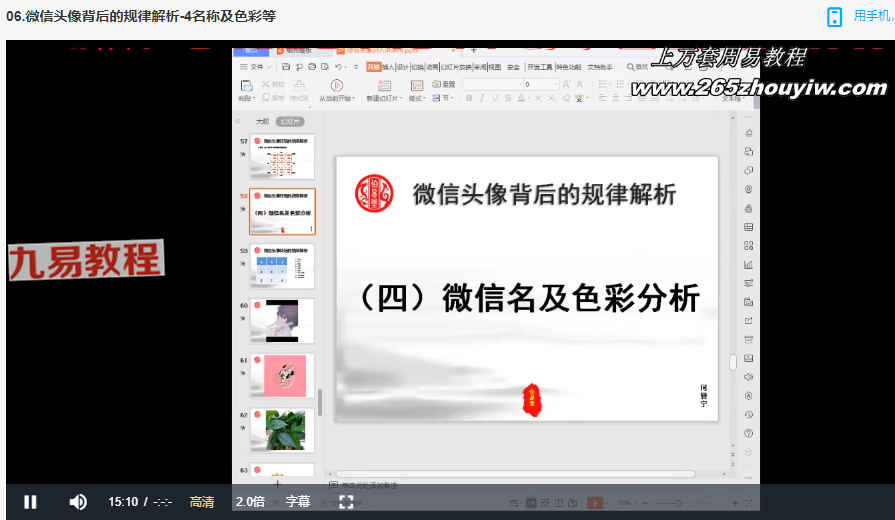Click the phone icon beside 用手机

pos(834,17)
